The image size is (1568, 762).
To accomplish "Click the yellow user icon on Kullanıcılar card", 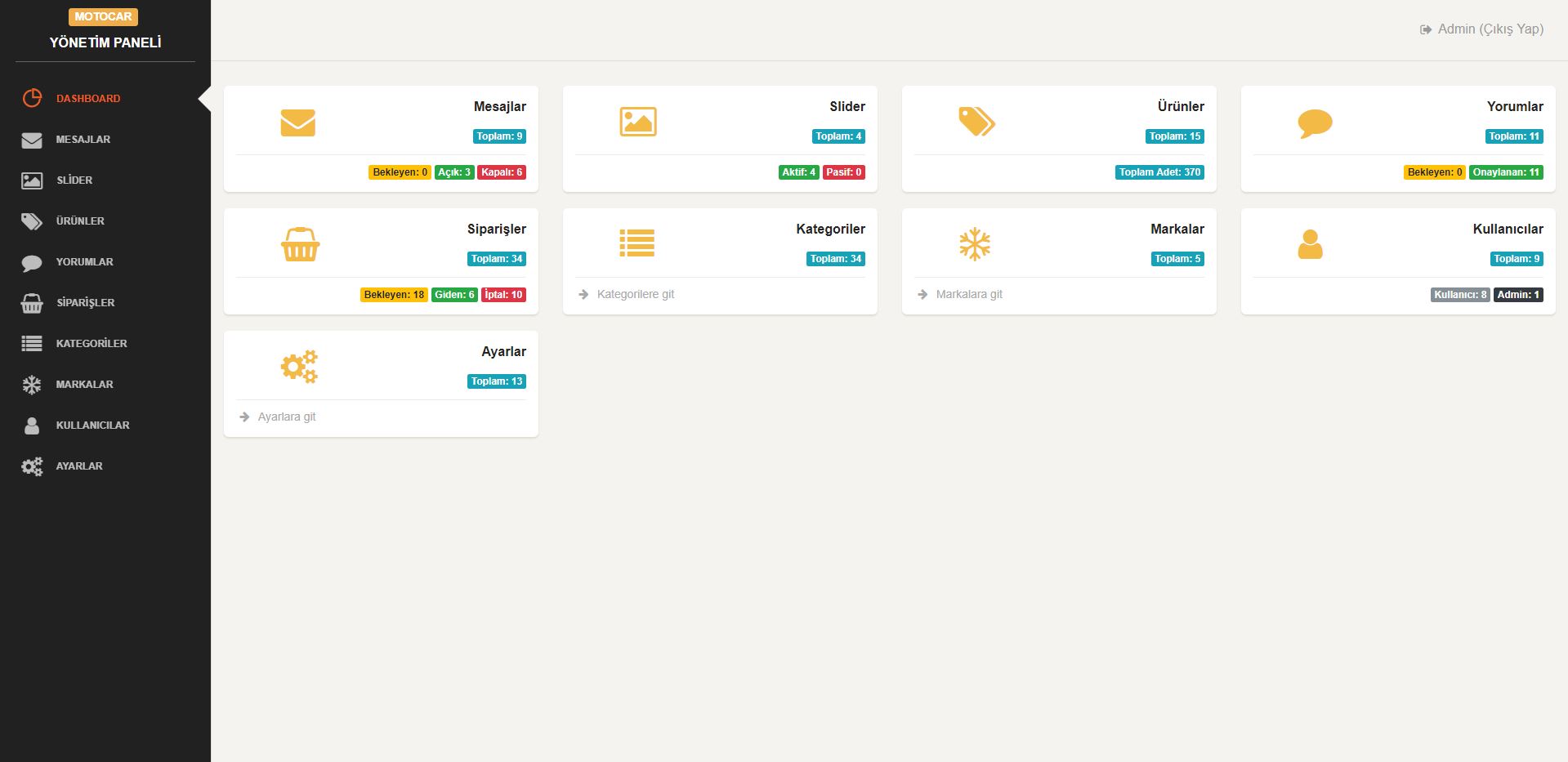I will (1310, 244).
